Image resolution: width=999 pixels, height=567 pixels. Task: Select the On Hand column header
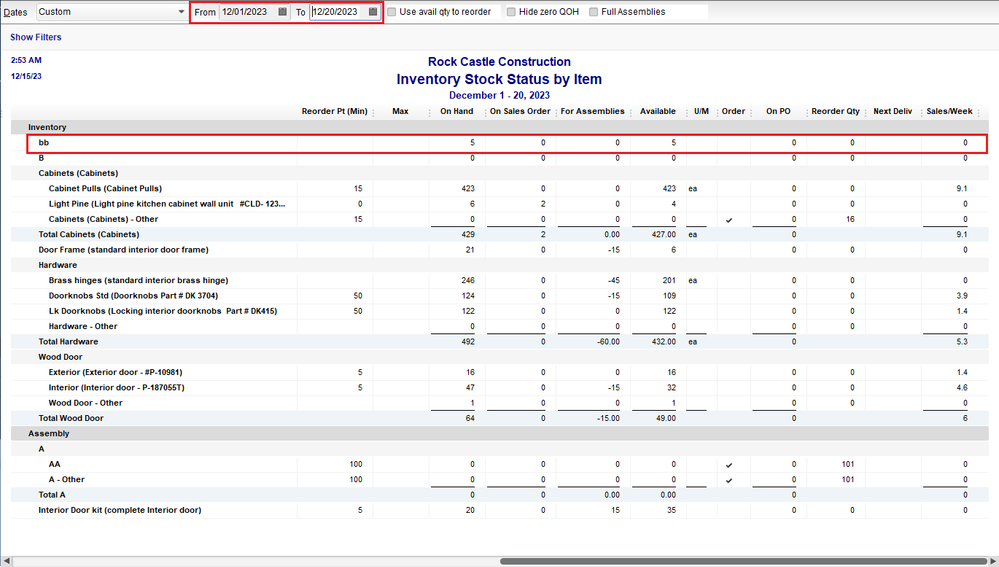tap(456, 111)
